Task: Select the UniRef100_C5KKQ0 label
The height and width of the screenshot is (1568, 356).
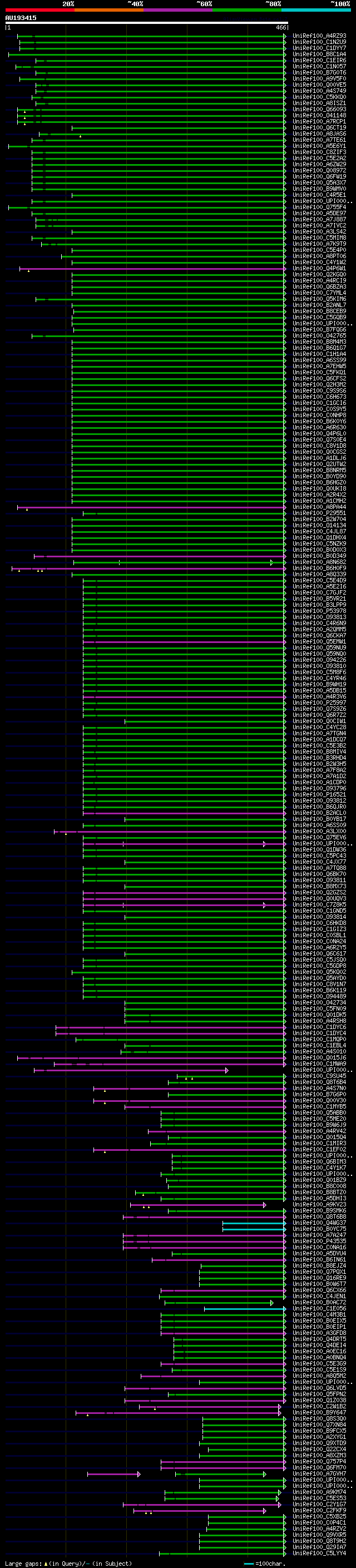Action: [x=319, y=97]
